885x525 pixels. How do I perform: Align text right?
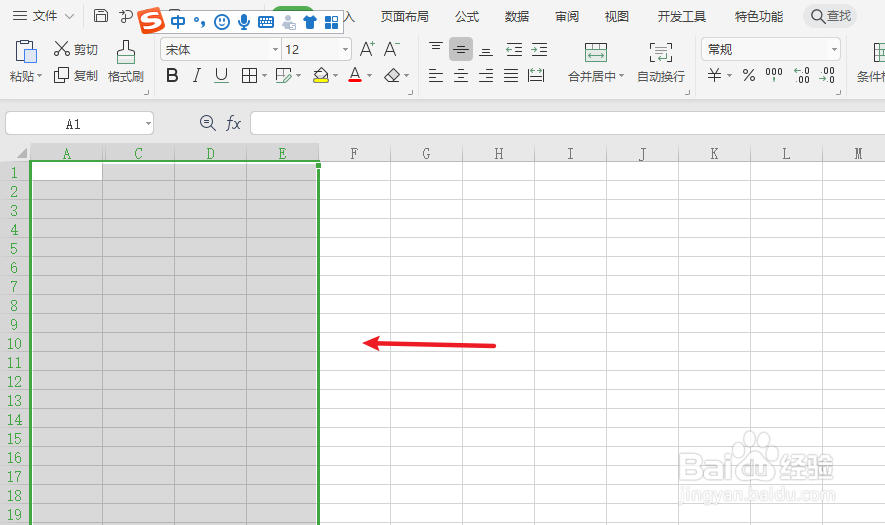[486, 75]
